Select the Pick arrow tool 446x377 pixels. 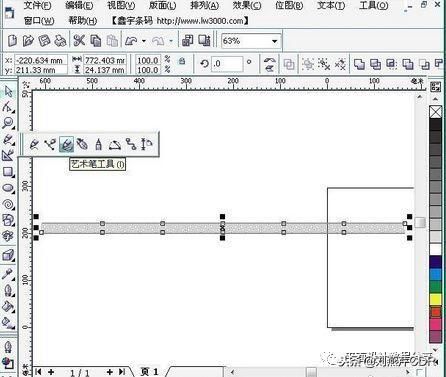[x=8, y=91]
